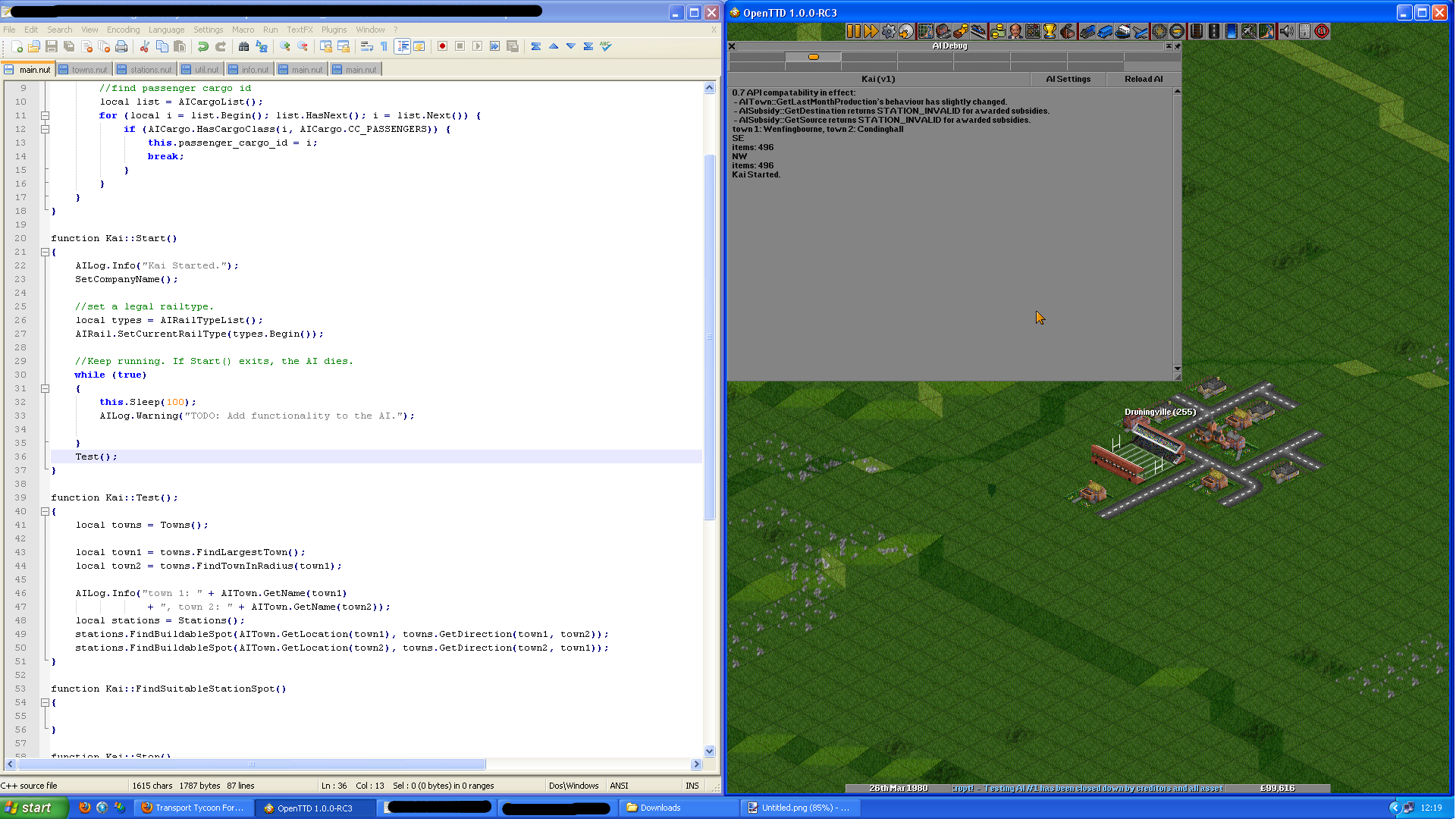Open the land area information icon
This screenshot has width=1456, height=819.
(x=1322, y=31)
